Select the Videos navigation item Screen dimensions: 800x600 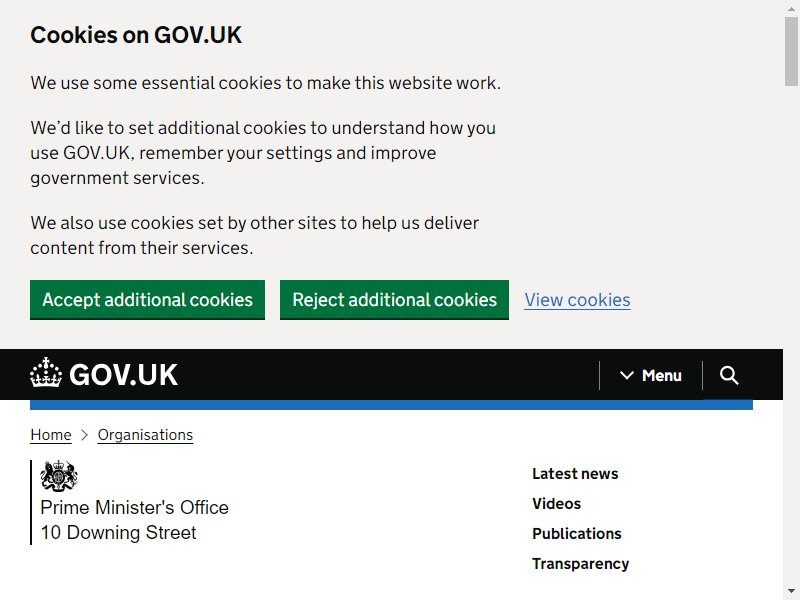[x=557, y=504]
